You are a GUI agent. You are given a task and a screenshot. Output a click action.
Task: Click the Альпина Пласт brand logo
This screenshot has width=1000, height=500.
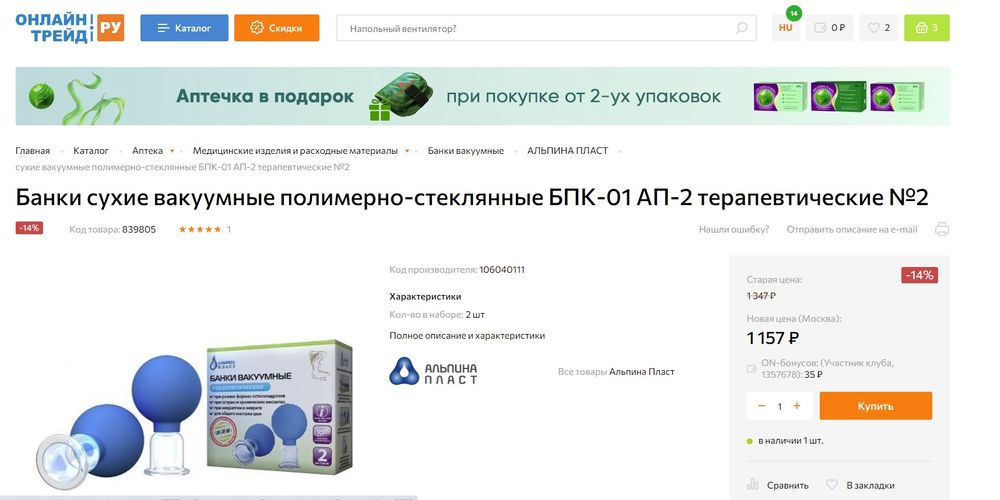(433, 371)
